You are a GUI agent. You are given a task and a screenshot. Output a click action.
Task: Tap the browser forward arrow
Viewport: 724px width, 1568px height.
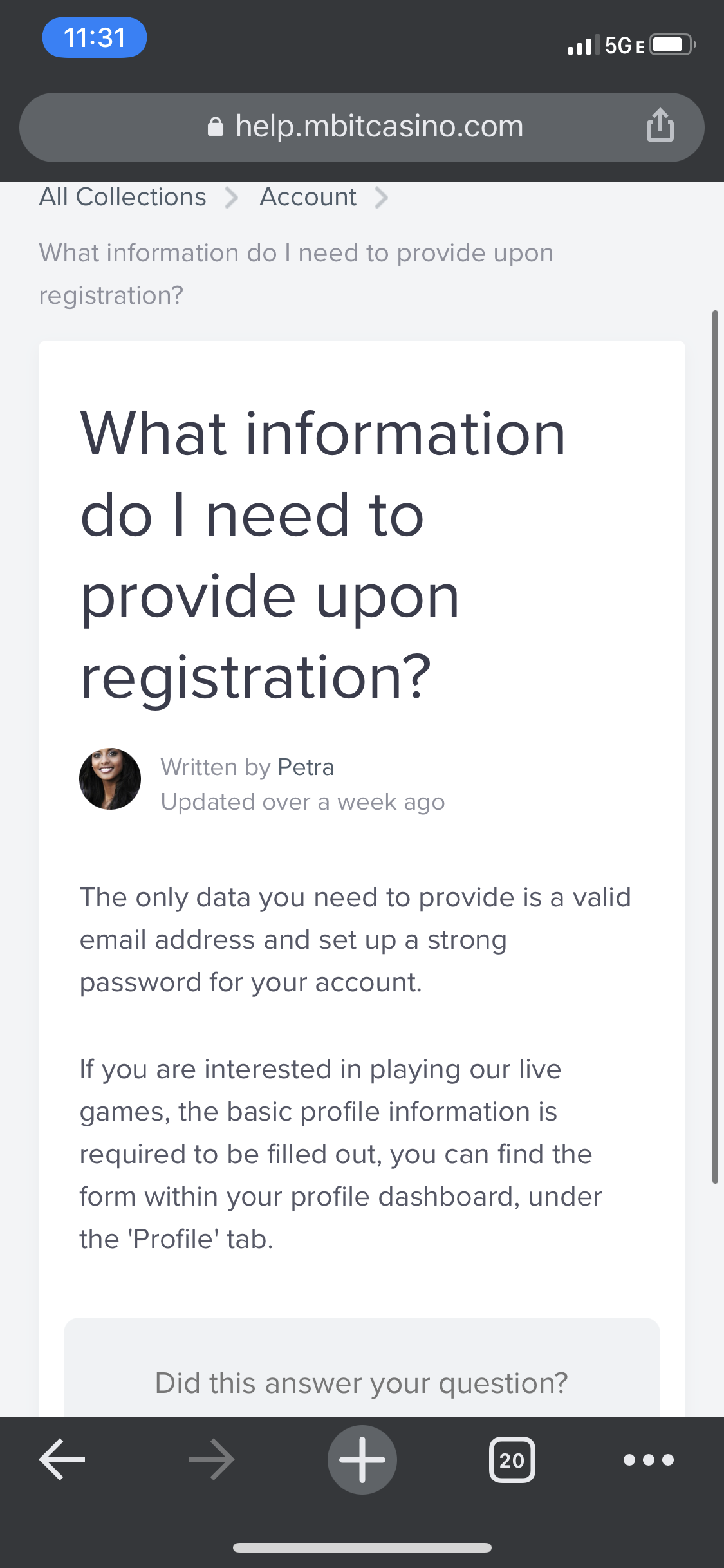click(212, 1459)
